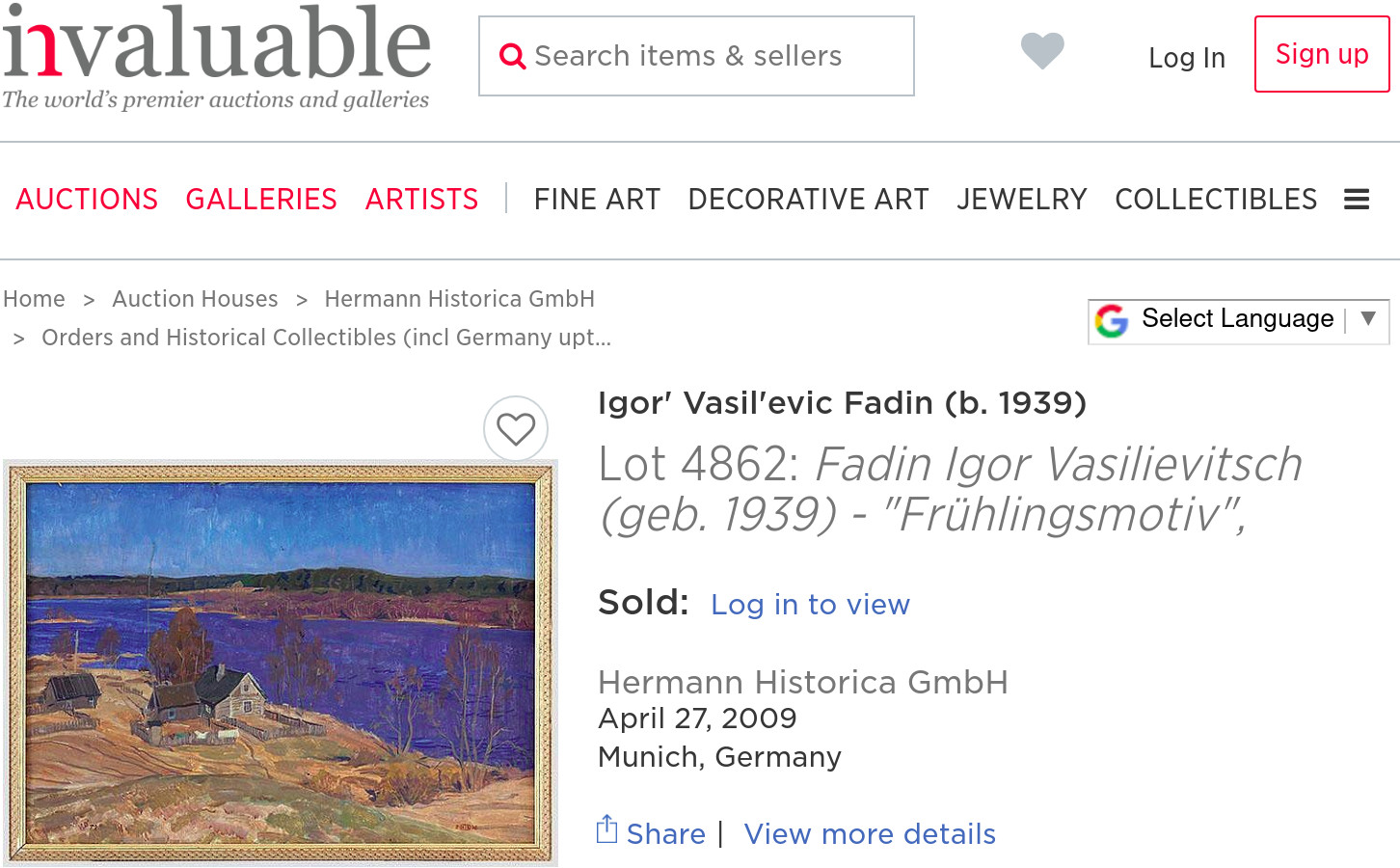The height and width of the screenshot is (868, 1400).
Task: Click the red search magnifier icon
Action: pos(512,57)
